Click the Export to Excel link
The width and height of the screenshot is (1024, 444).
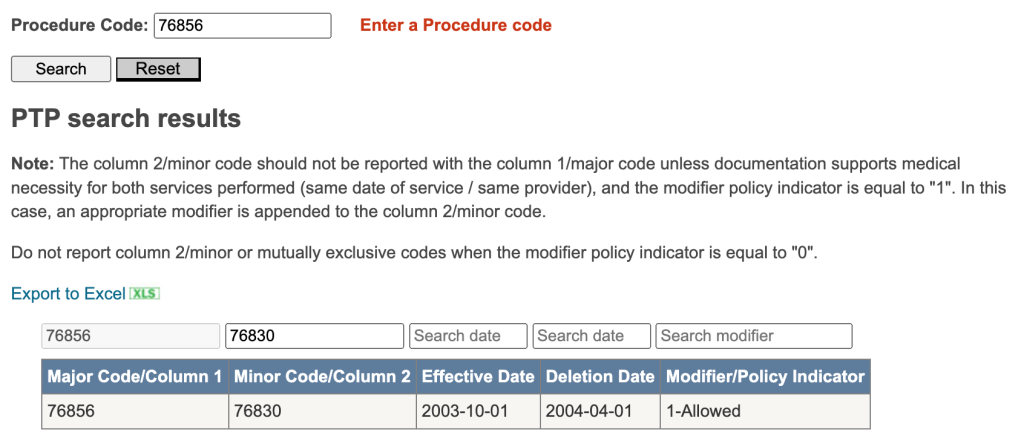coord(68,294)
